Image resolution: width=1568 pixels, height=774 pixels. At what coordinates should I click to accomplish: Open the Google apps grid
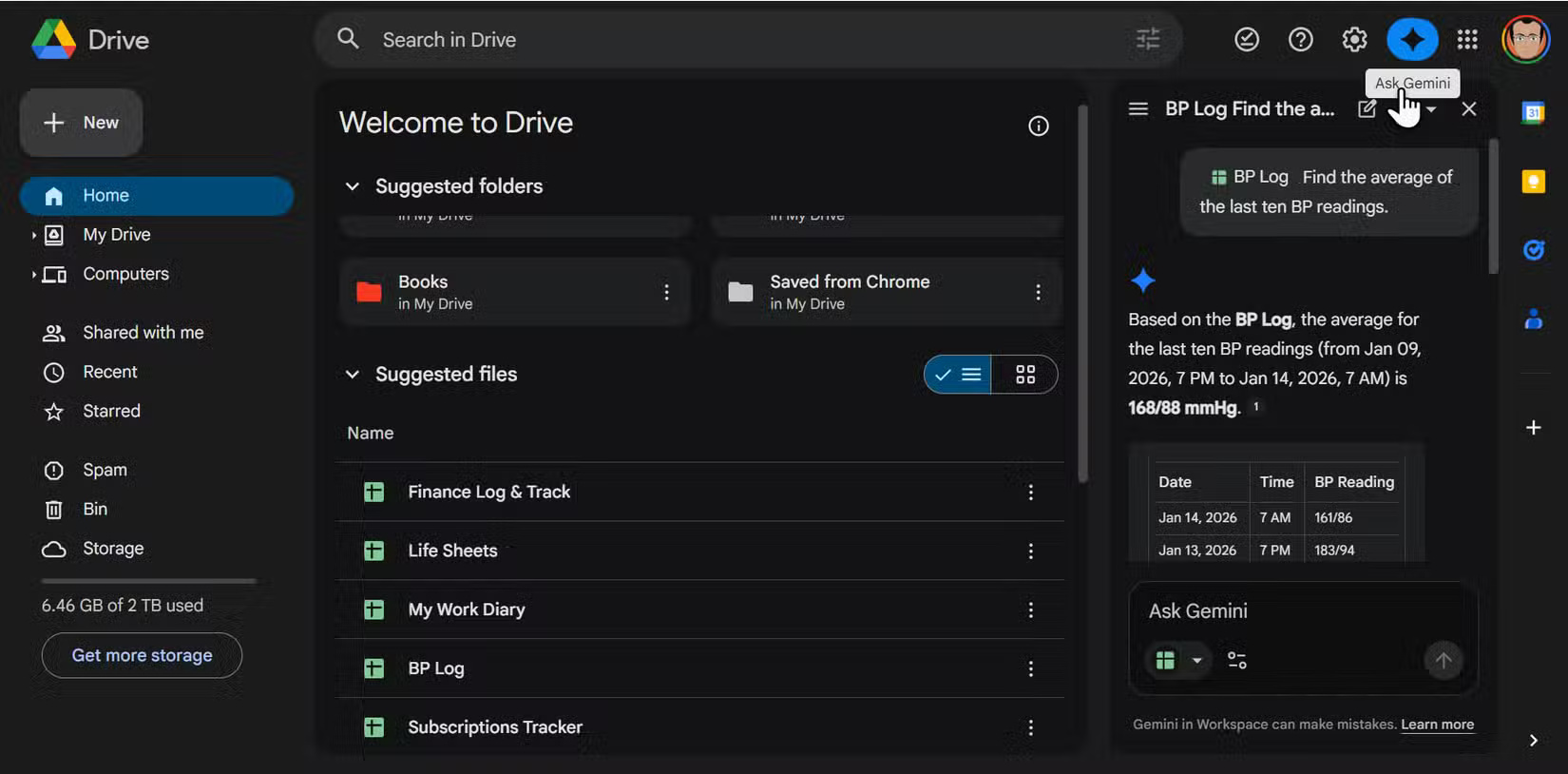(x=1467, y=39)
